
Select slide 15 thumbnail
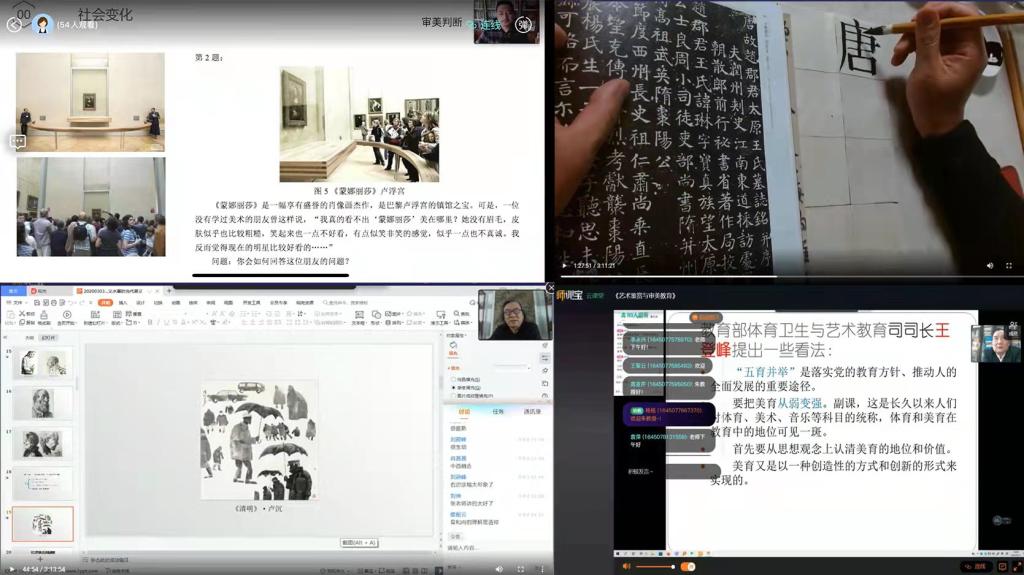click(43, 363)
